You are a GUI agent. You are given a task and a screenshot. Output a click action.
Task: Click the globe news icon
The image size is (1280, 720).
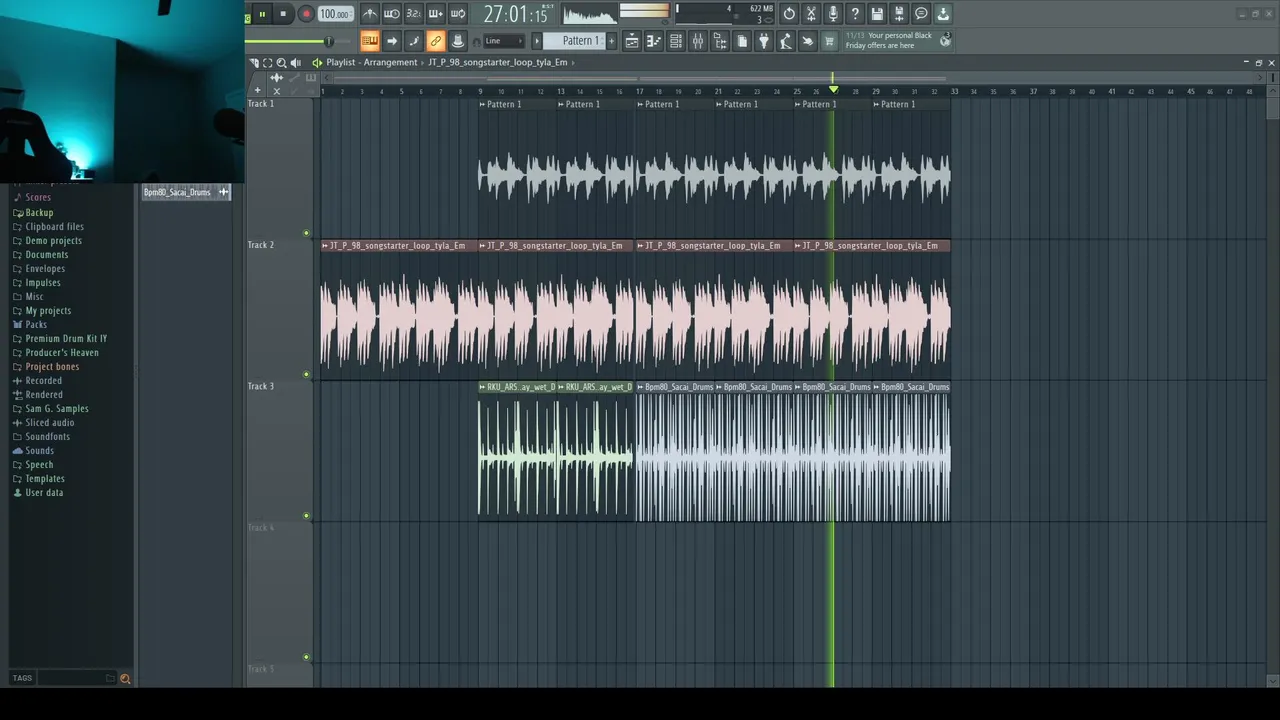[x=945, y=40]
